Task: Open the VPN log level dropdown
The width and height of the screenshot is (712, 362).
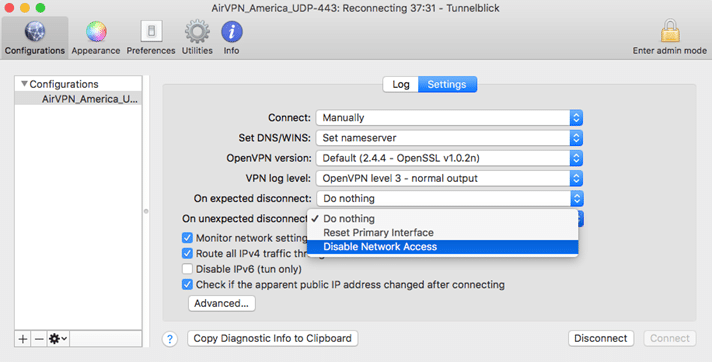Action: click(x=449, y=179)
